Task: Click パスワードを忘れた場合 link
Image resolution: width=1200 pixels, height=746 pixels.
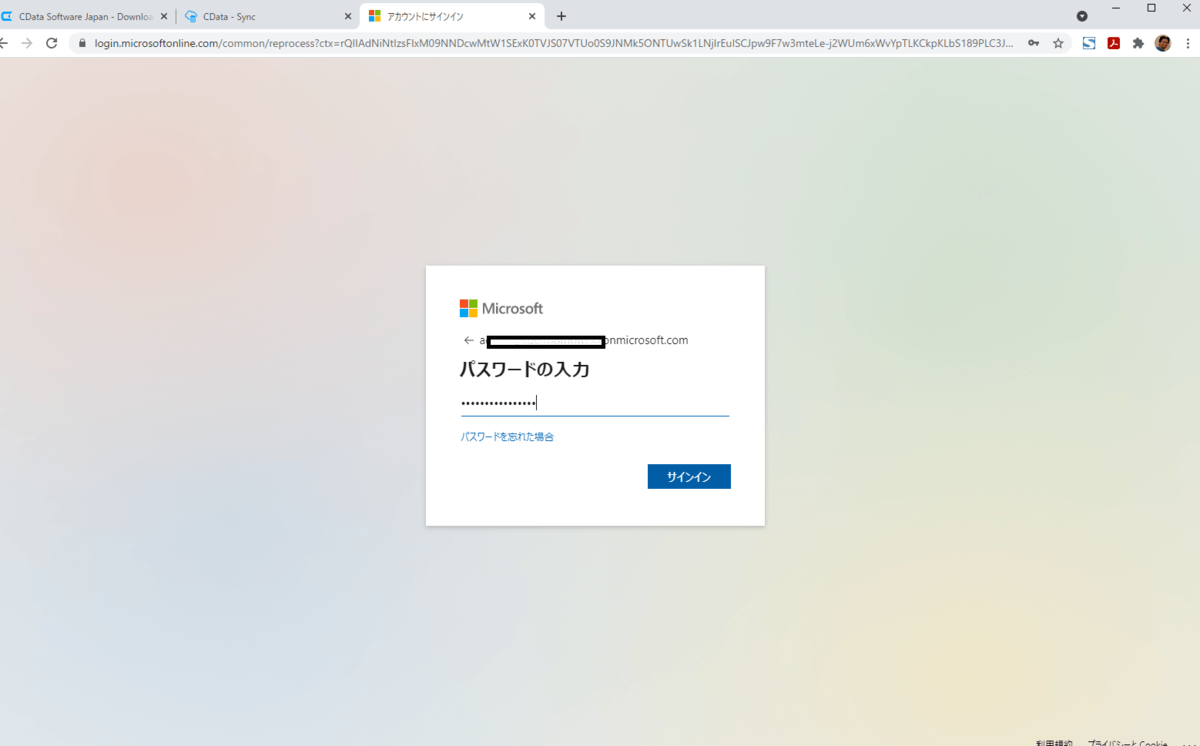Action: [507, 437]
